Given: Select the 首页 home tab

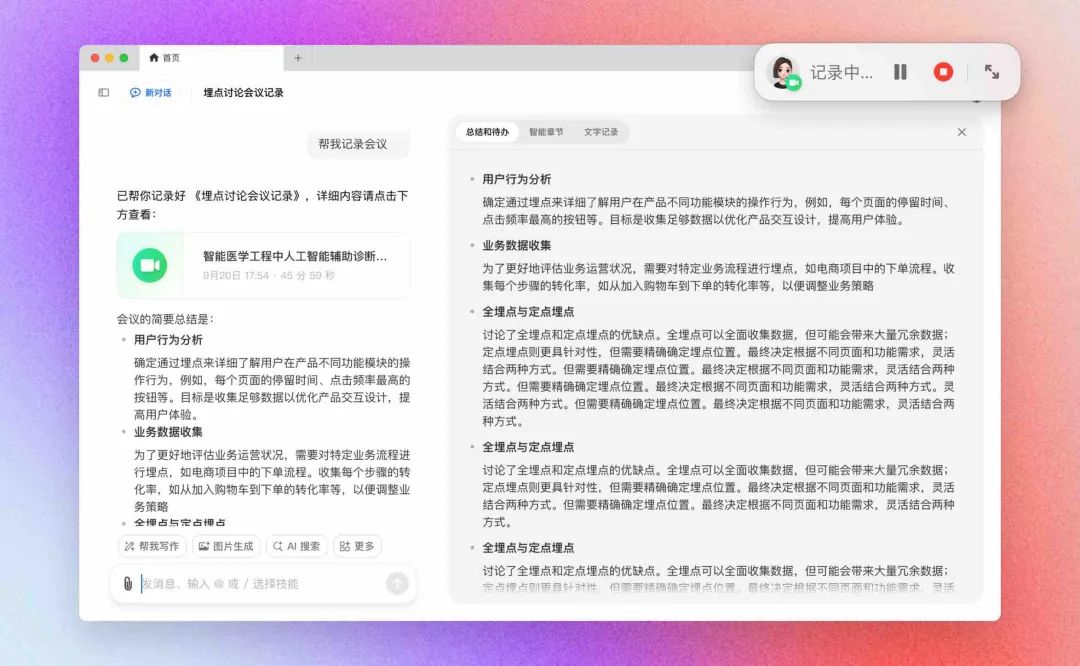Looking at the screenshot, I should click(211, 58).
